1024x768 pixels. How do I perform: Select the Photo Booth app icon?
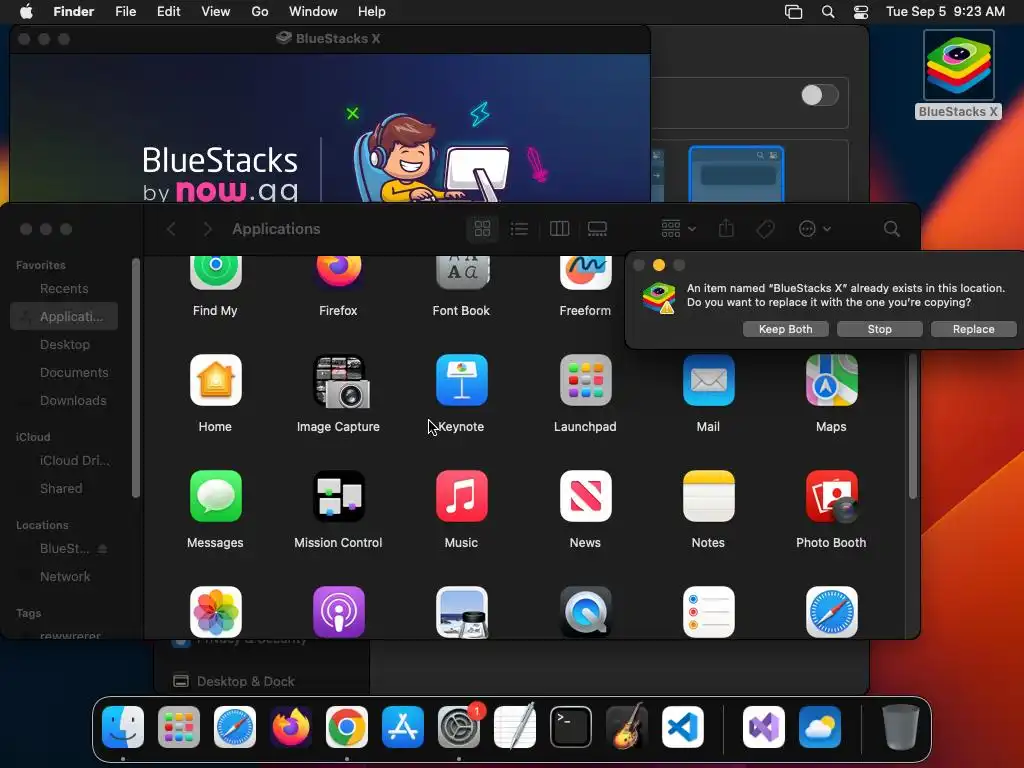831,496
